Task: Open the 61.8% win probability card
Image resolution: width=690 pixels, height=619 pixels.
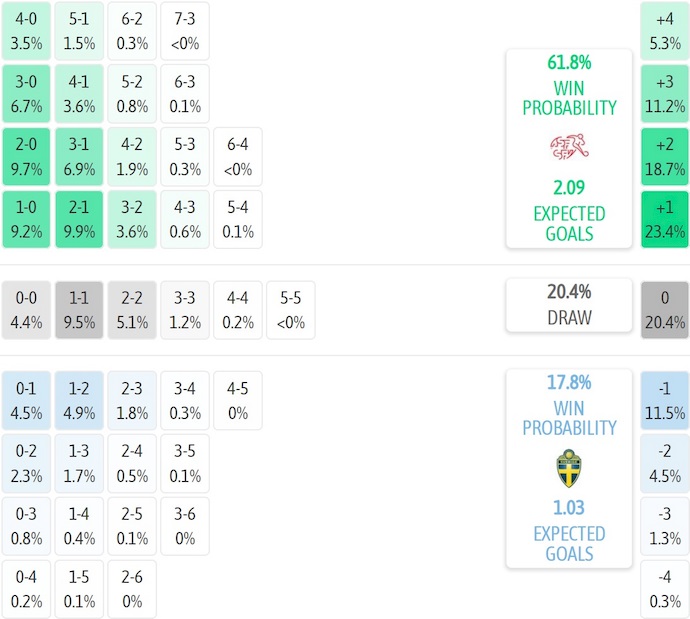Action: [x=568, y=148]
